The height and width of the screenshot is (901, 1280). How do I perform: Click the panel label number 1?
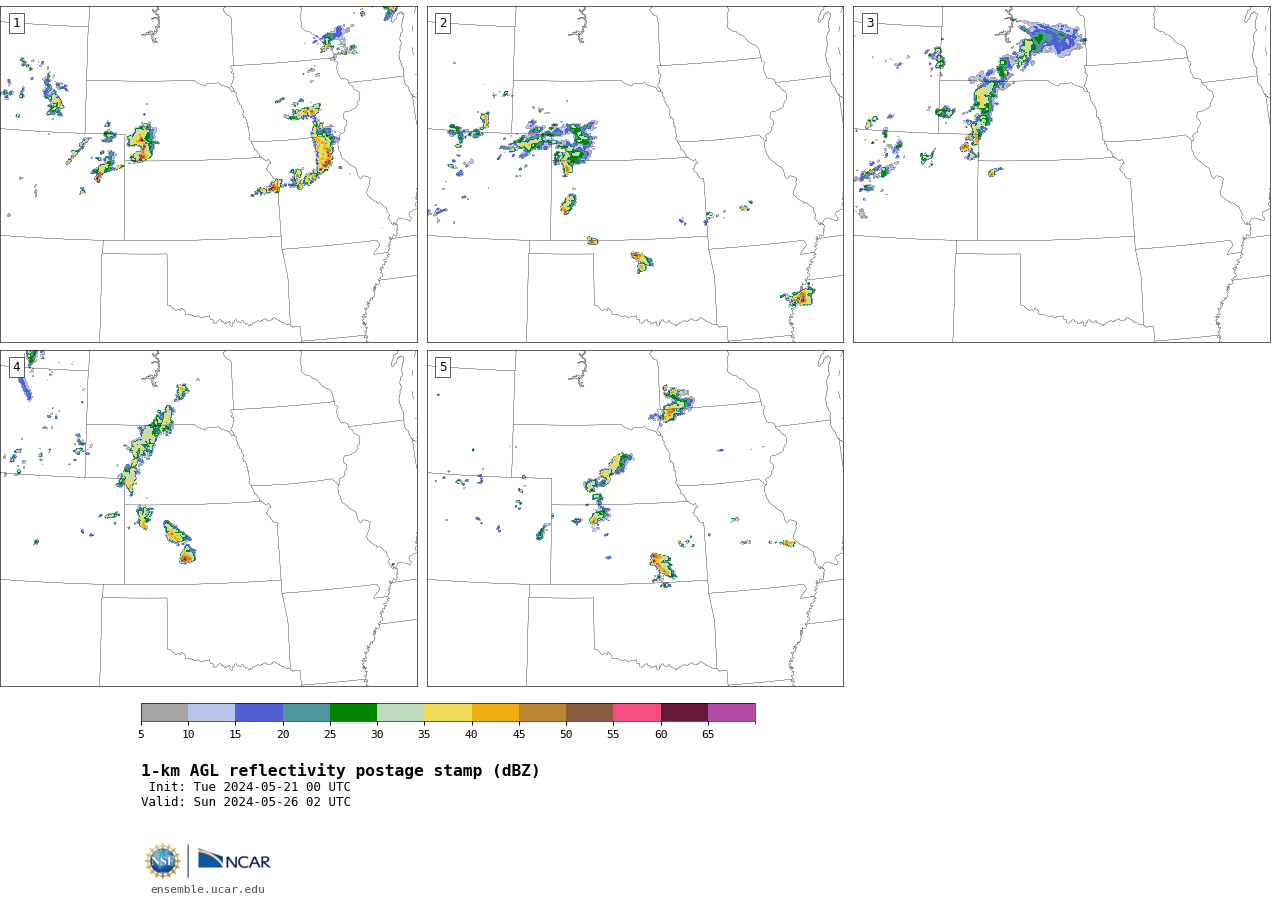[16, 23]
